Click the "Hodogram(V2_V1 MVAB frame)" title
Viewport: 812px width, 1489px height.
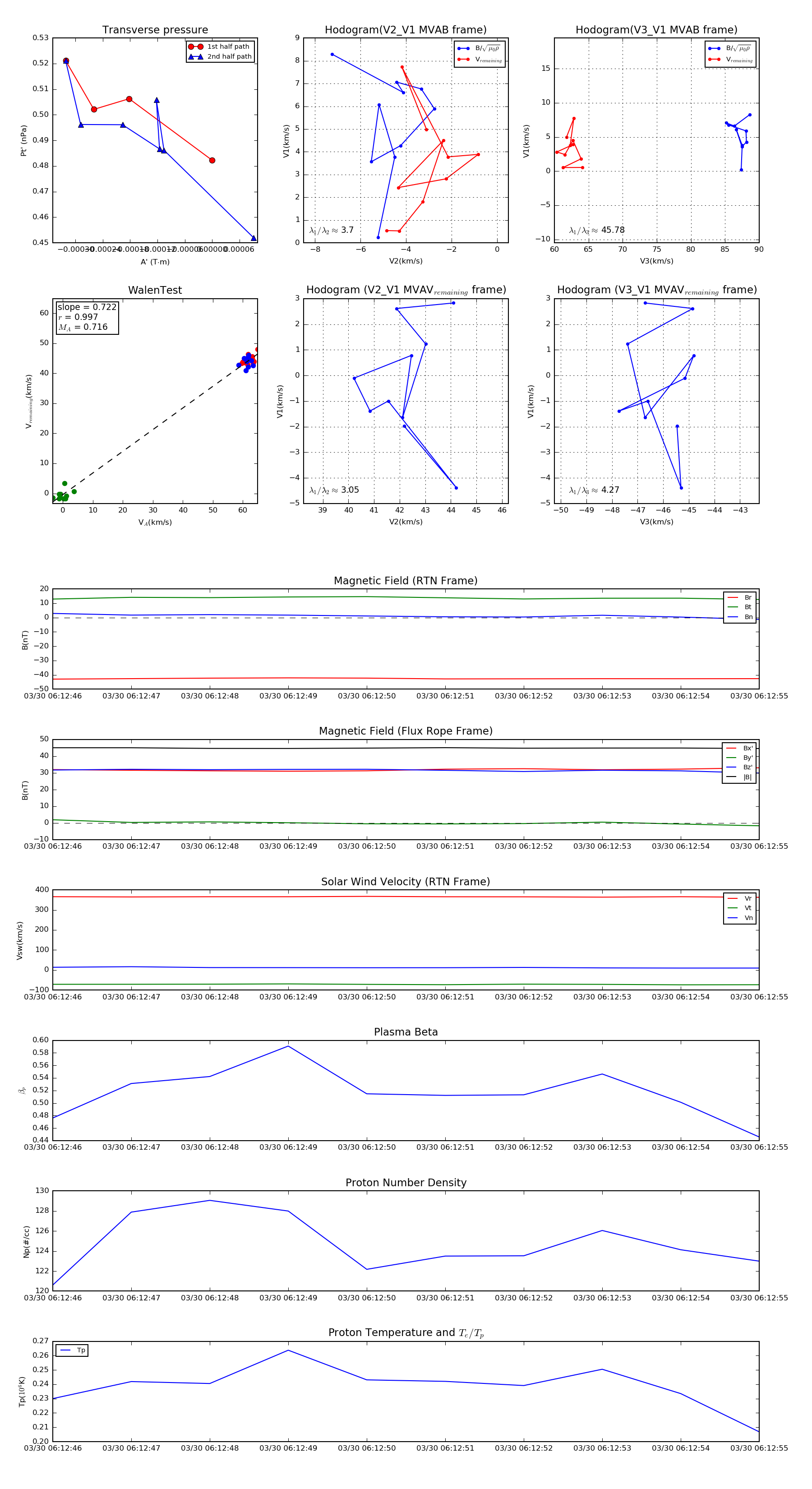tap(405, 30)
